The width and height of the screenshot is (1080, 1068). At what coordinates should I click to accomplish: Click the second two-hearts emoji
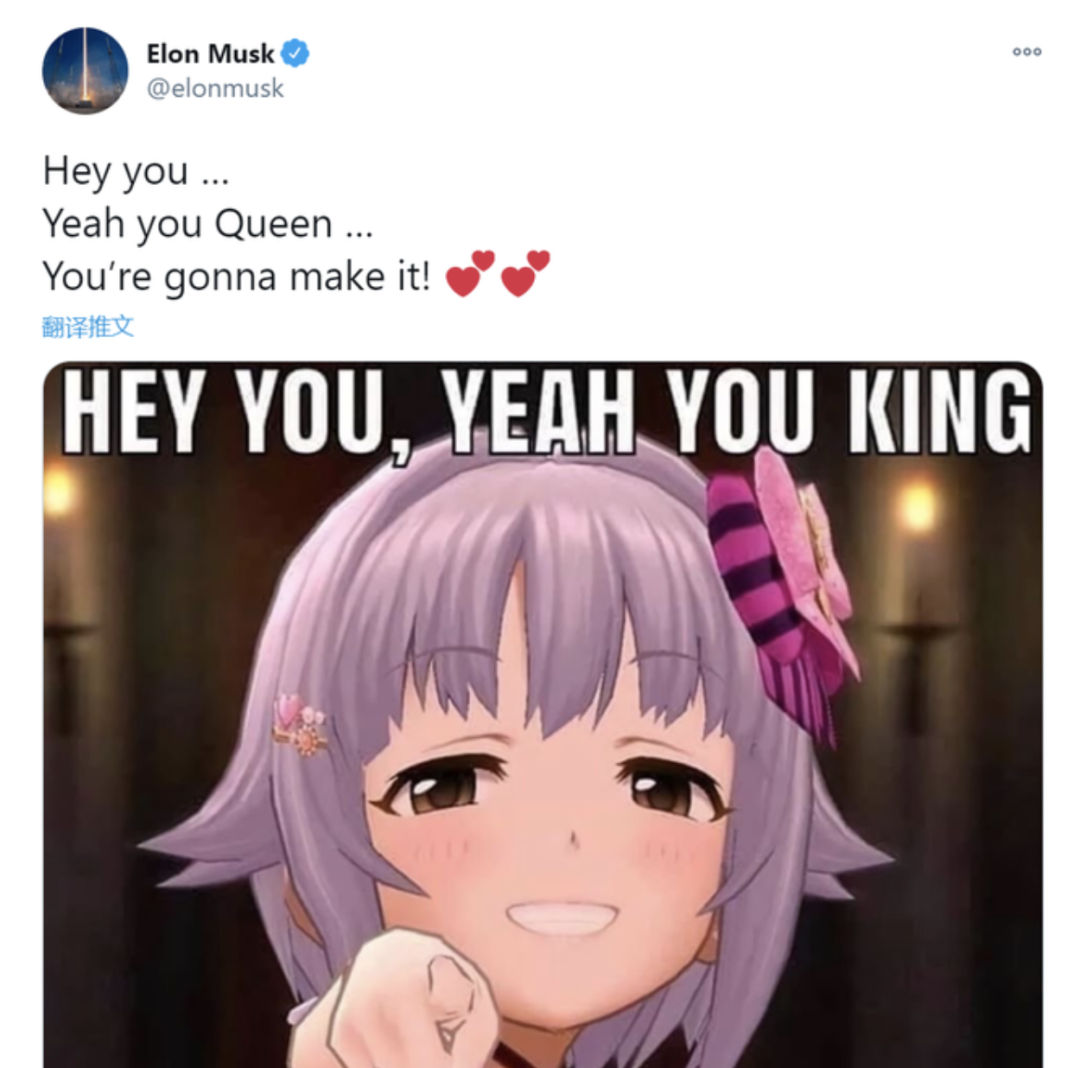click(x=525, y=273)
